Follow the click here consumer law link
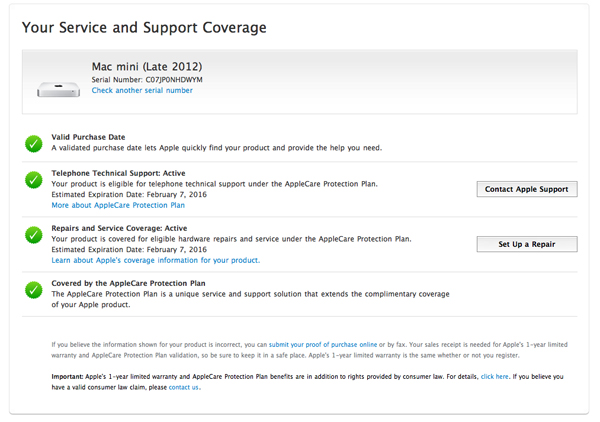Screen dimensions: 600x422 tap(494, 376)
